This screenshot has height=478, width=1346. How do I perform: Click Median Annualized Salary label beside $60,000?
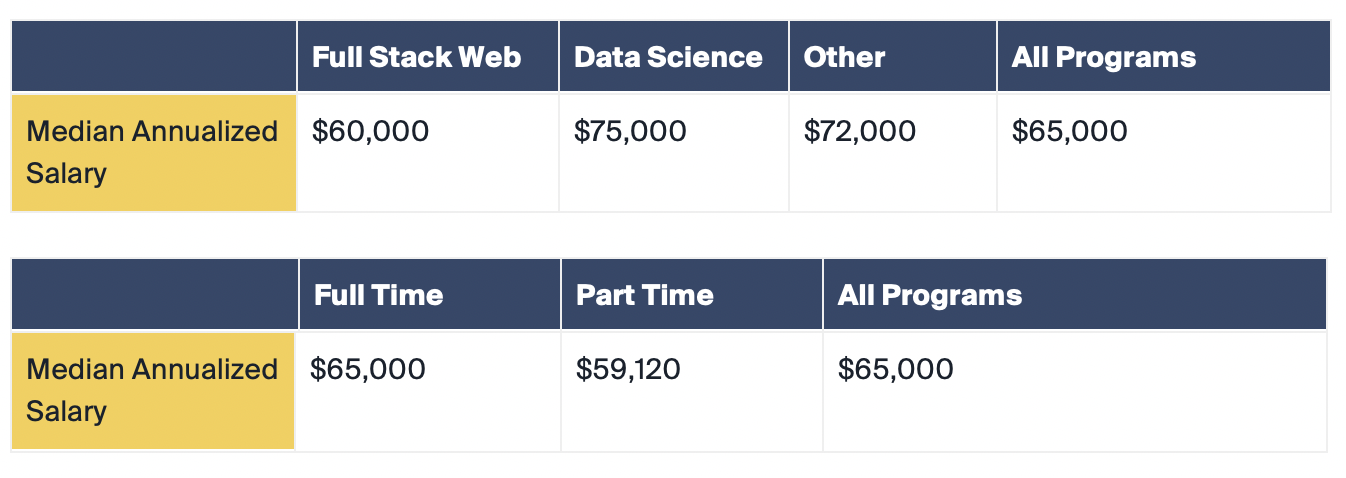[154, 153]
